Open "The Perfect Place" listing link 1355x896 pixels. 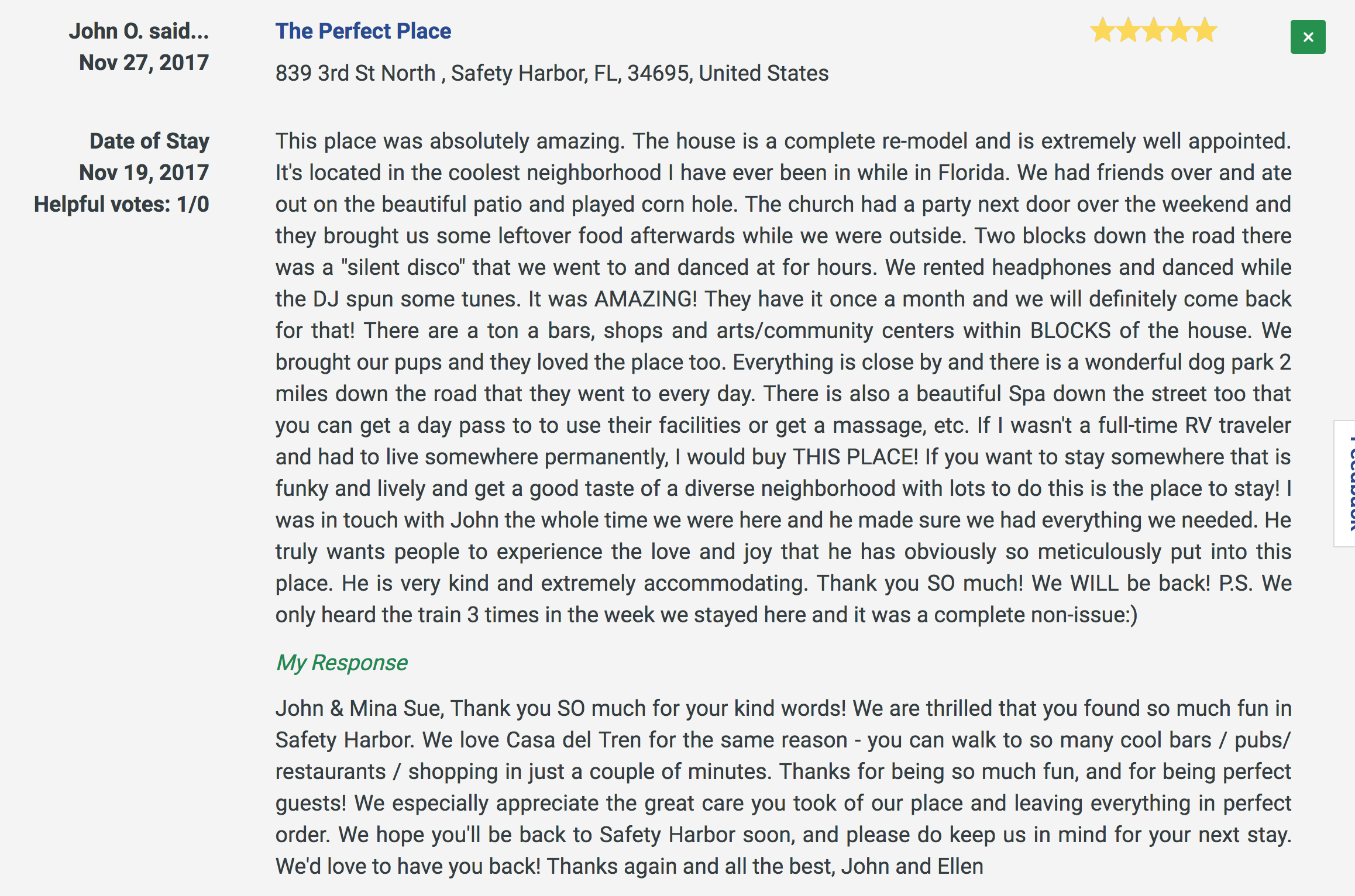coord(363,31)
